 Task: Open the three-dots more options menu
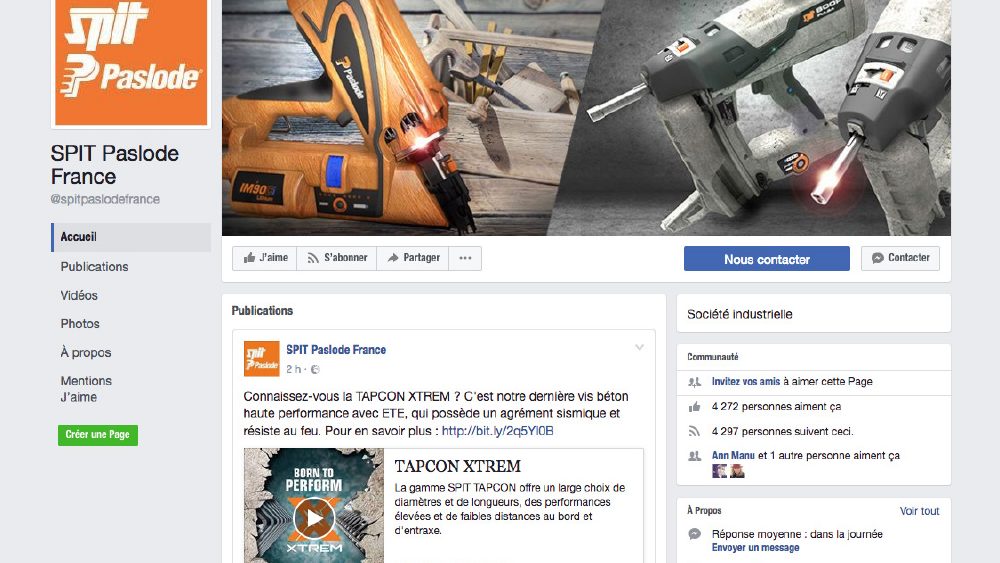pos(465,258)
